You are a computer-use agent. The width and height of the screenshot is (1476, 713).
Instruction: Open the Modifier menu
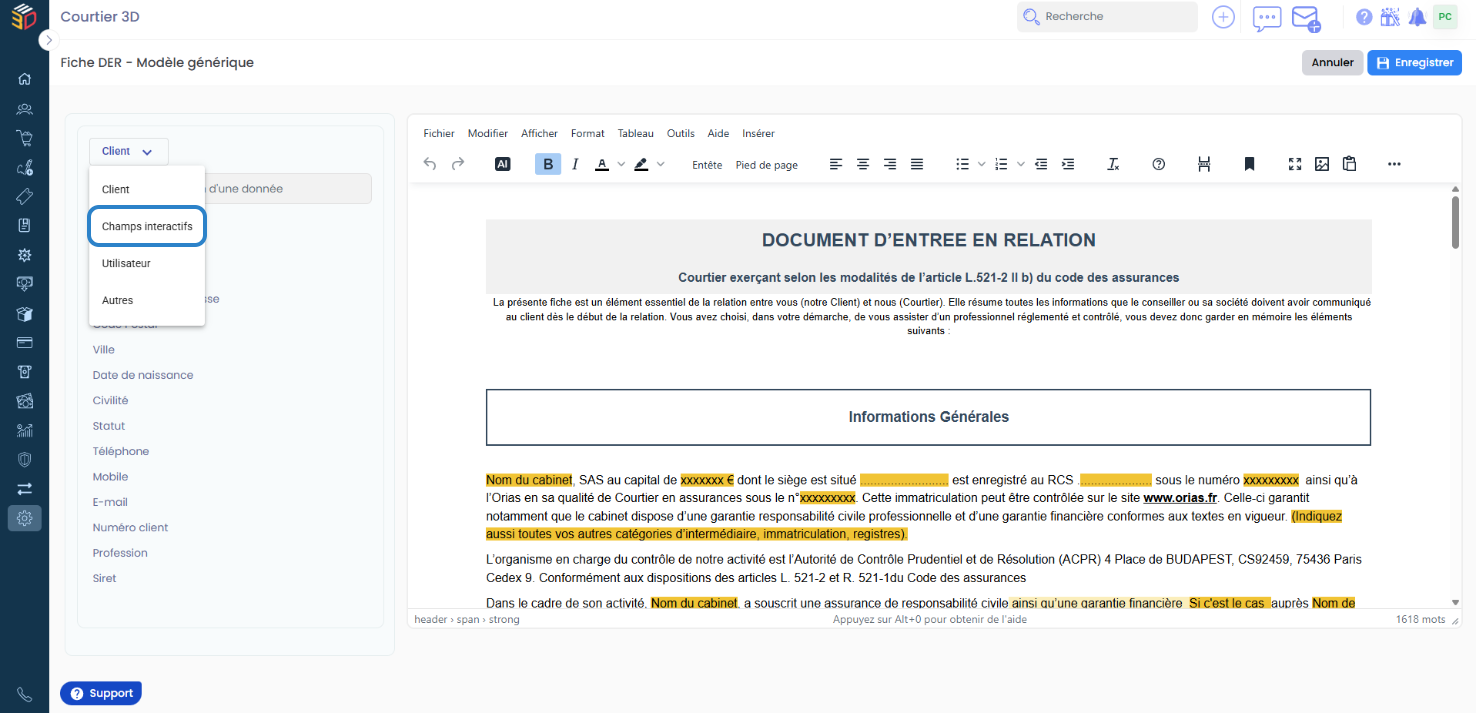[x=488, y=133]
